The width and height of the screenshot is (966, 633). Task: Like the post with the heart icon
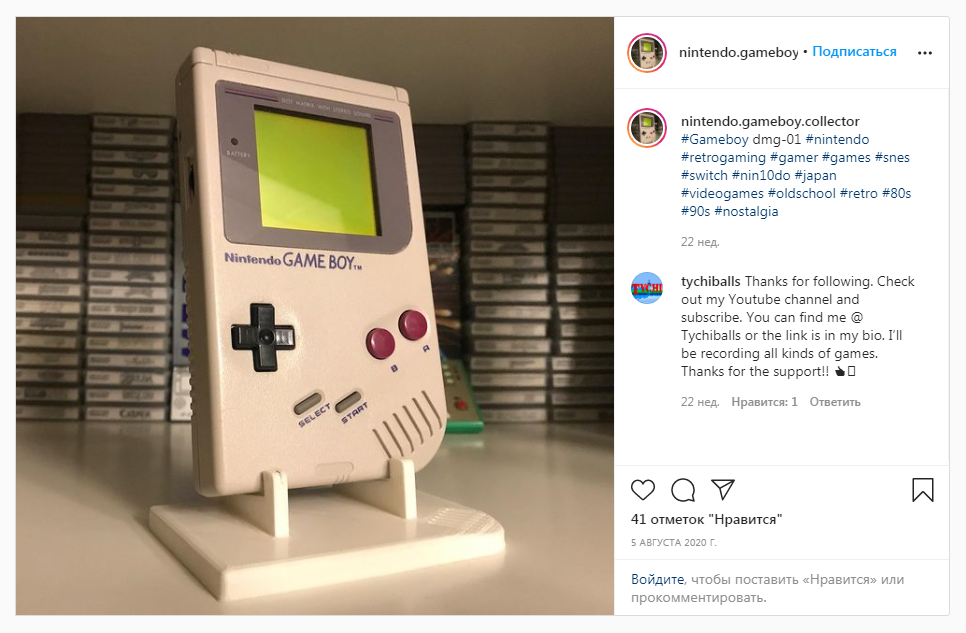(x=643, y=490)
